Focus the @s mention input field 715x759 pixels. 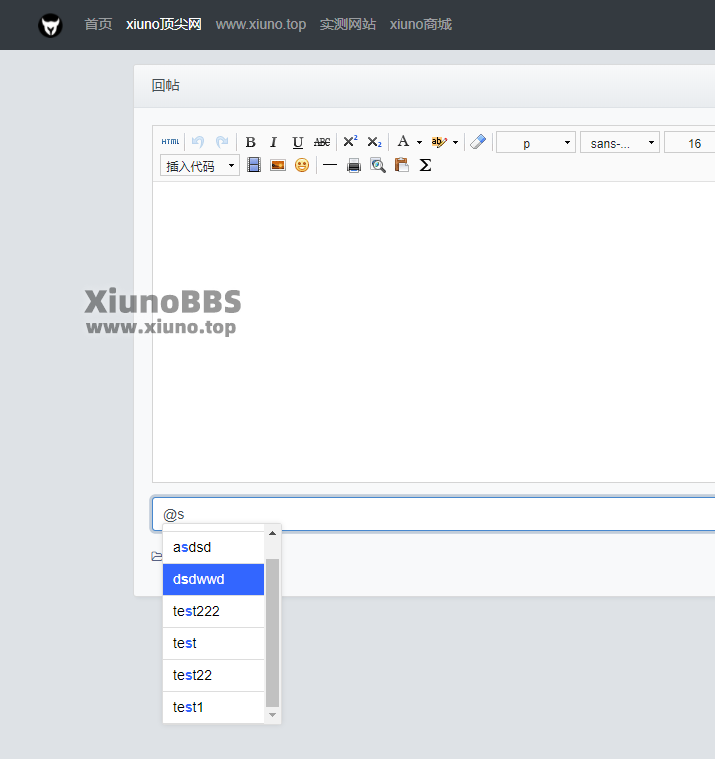pos(433,514)
